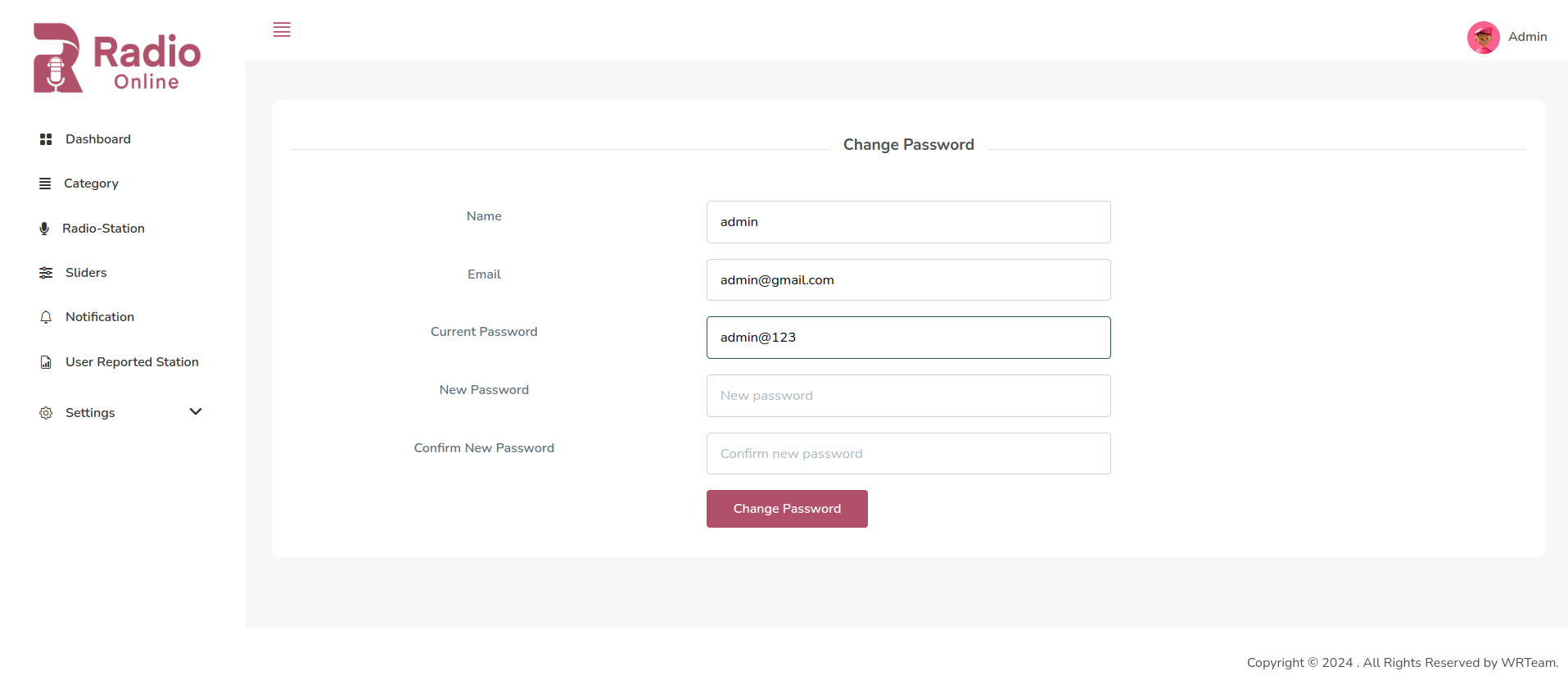
Task: Open the Admin profile dropdown
Action: pyautogui.click(x=1507, y=38)
